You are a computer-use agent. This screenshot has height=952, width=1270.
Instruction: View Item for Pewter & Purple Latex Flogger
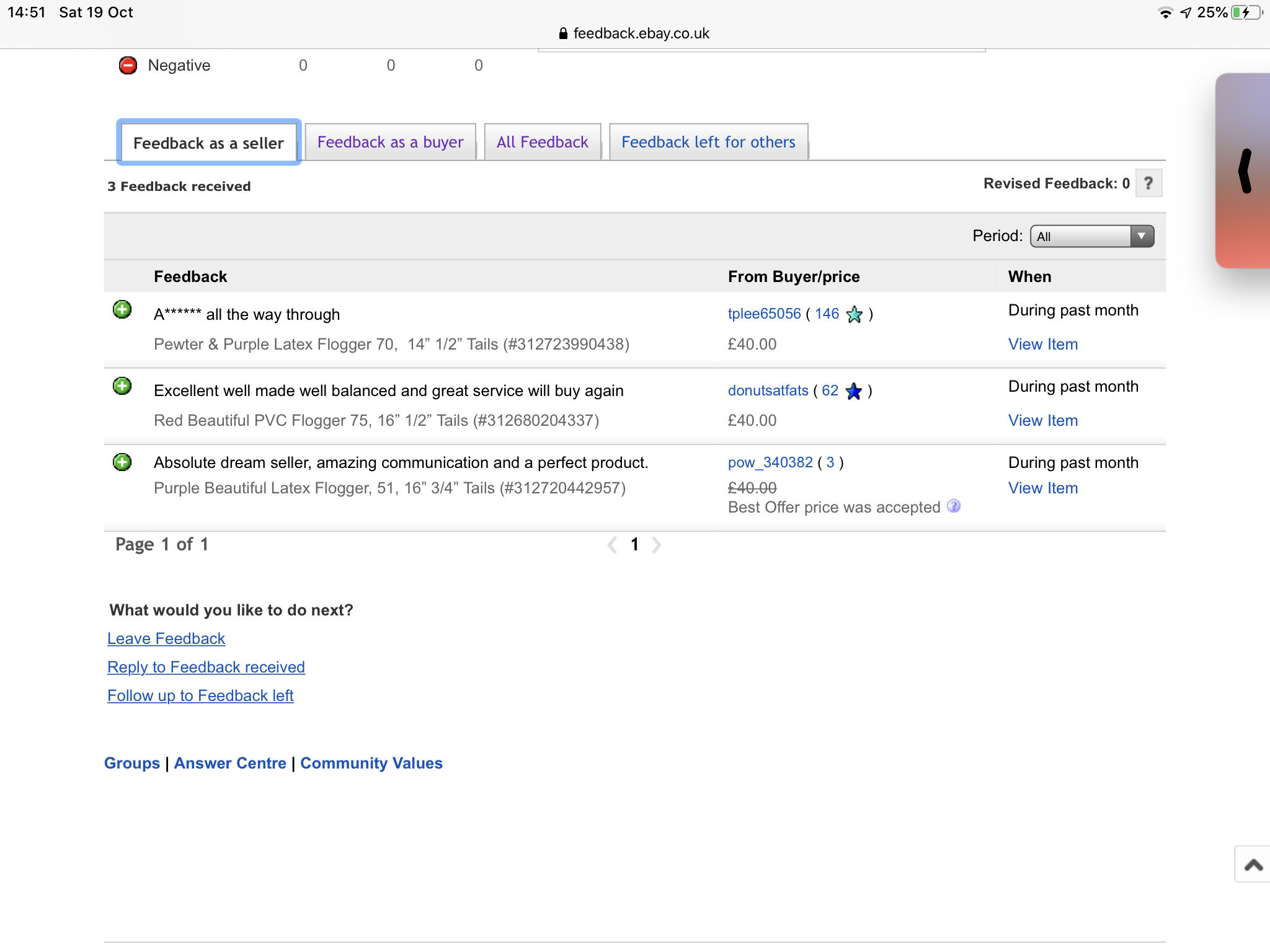click(x=1043, y=344)
